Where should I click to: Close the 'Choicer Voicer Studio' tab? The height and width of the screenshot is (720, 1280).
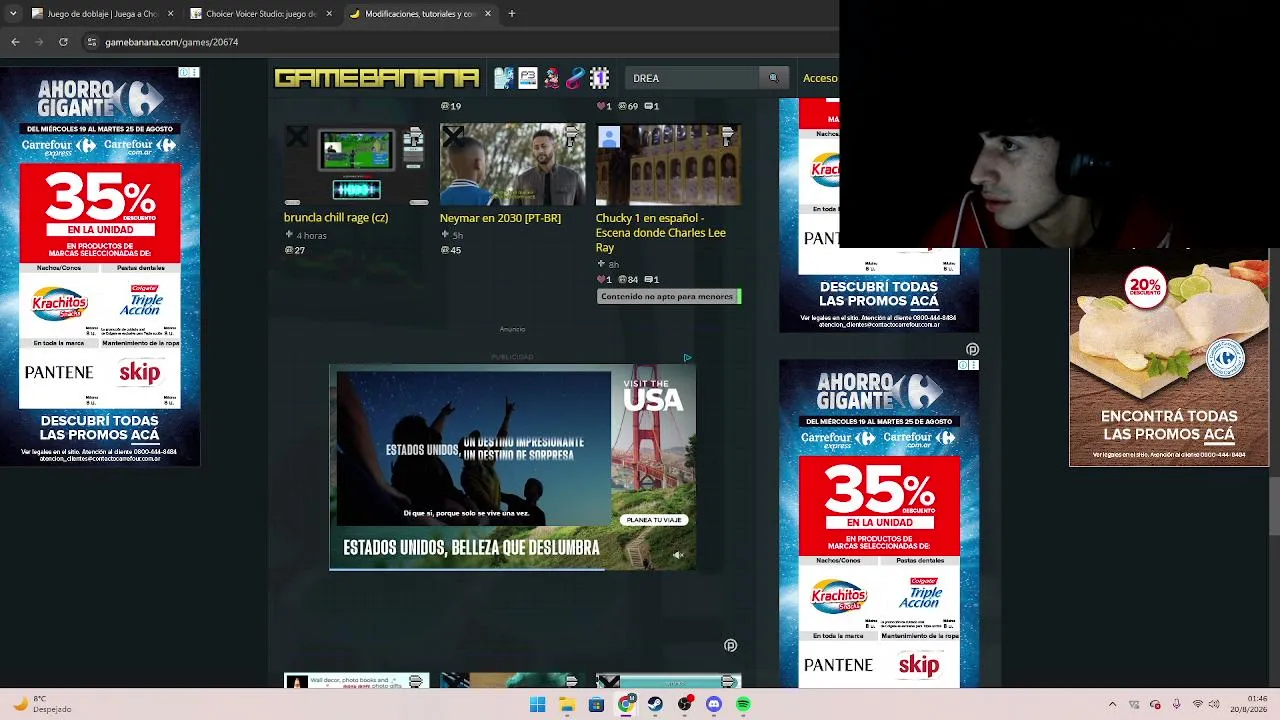[329, 14]
